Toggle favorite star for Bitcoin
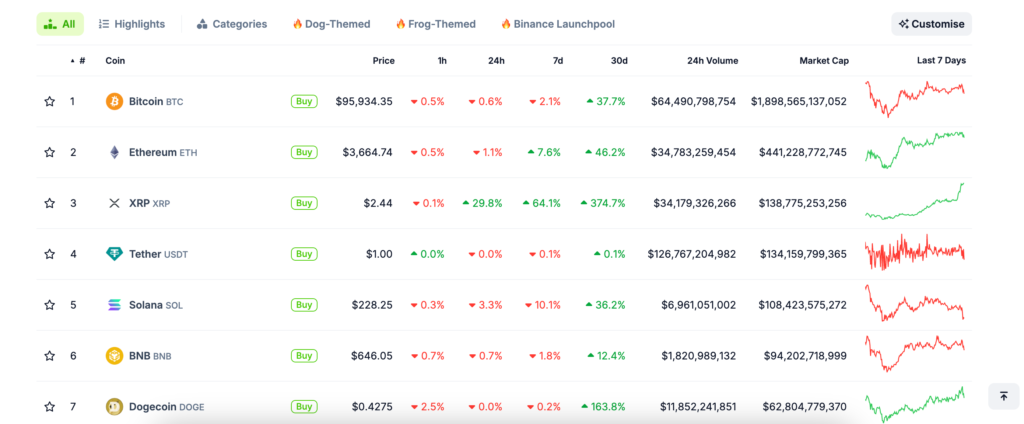Viewport: 1024px width, 424px height. (x=49, y=101)
